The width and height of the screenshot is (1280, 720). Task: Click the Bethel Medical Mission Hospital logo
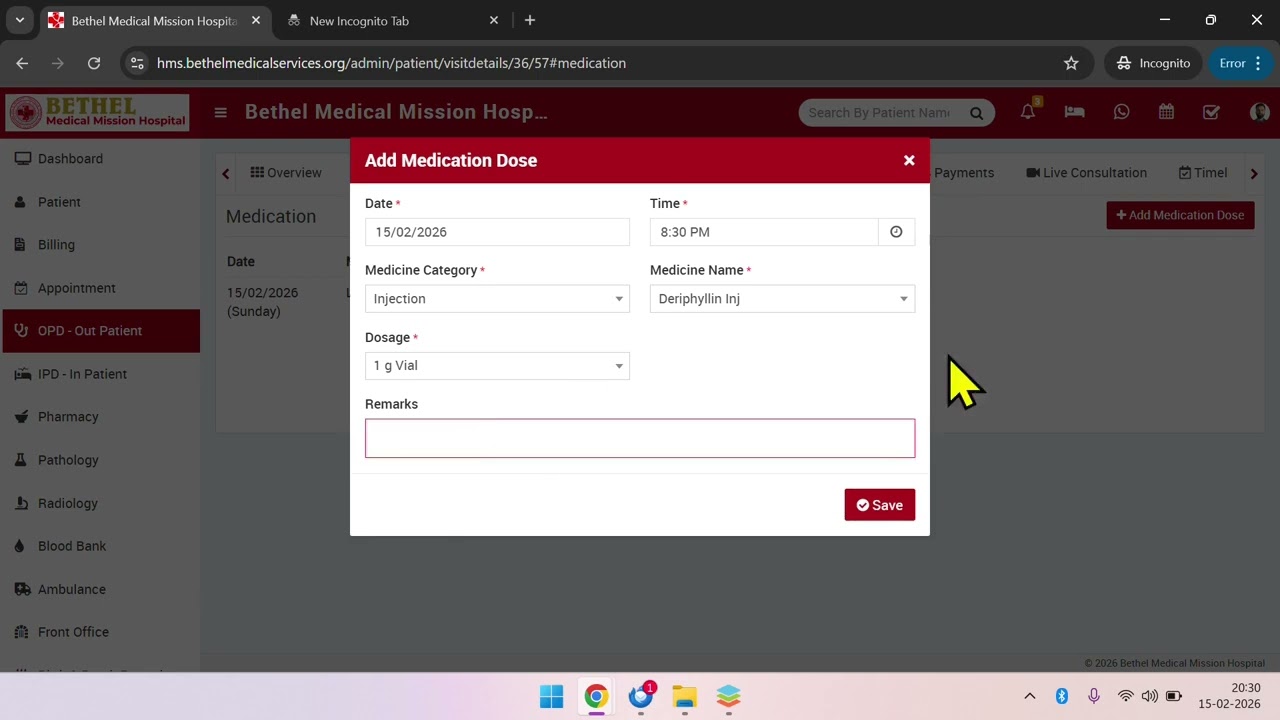(x=97, y=112)
